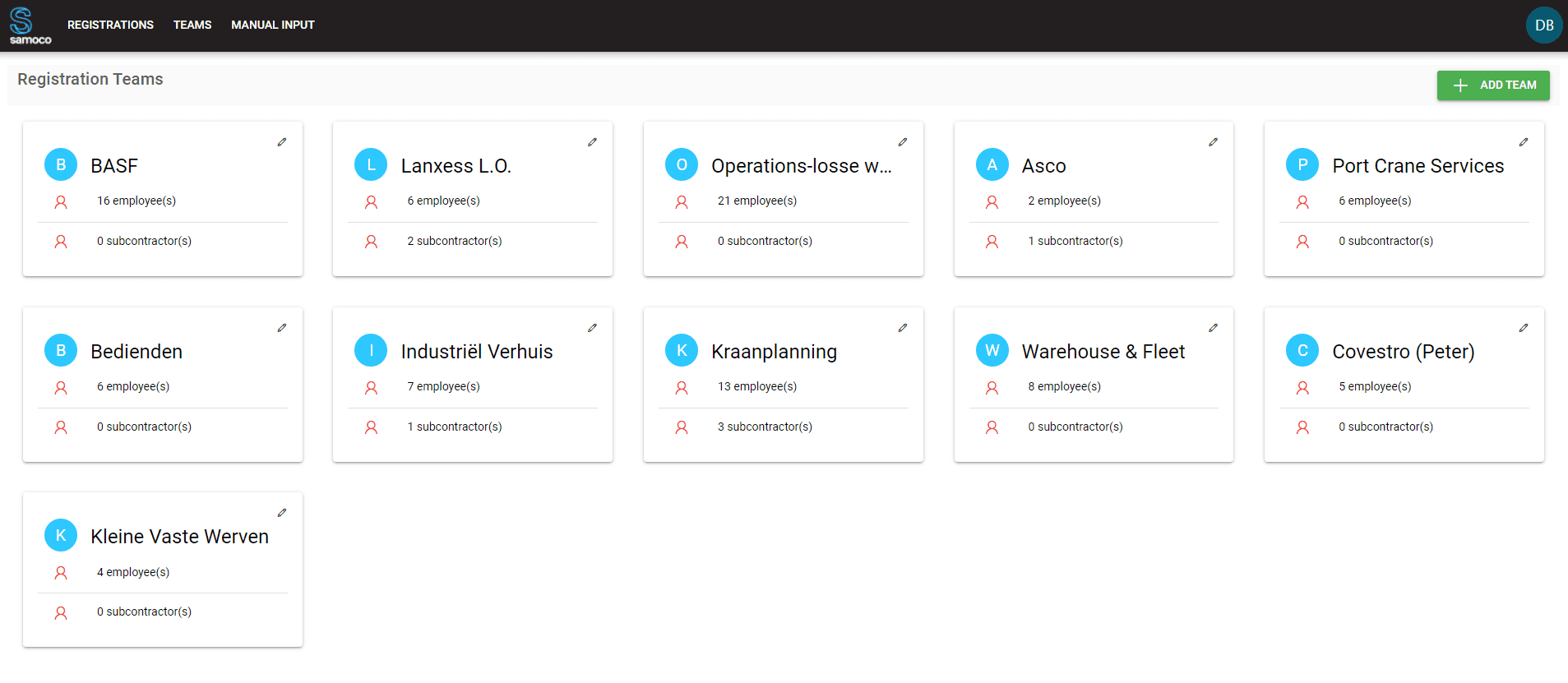
Task: Click the Operations-losse 'O' avatar circle
Action: click(x=682, y=165)
